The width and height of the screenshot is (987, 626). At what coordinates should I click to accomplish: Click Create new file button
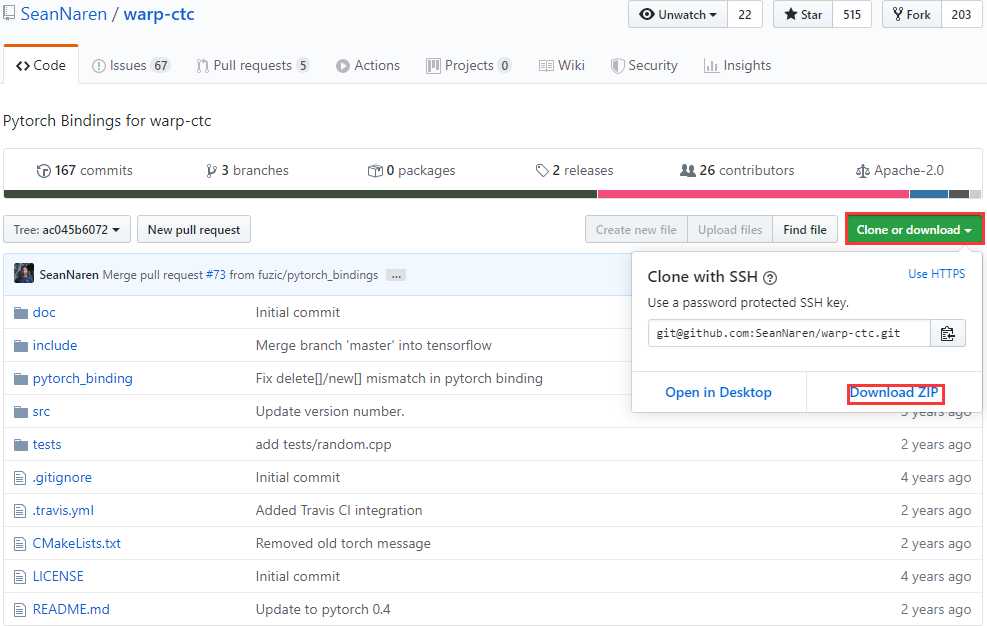pyautogui.click(x=636, y=229)
